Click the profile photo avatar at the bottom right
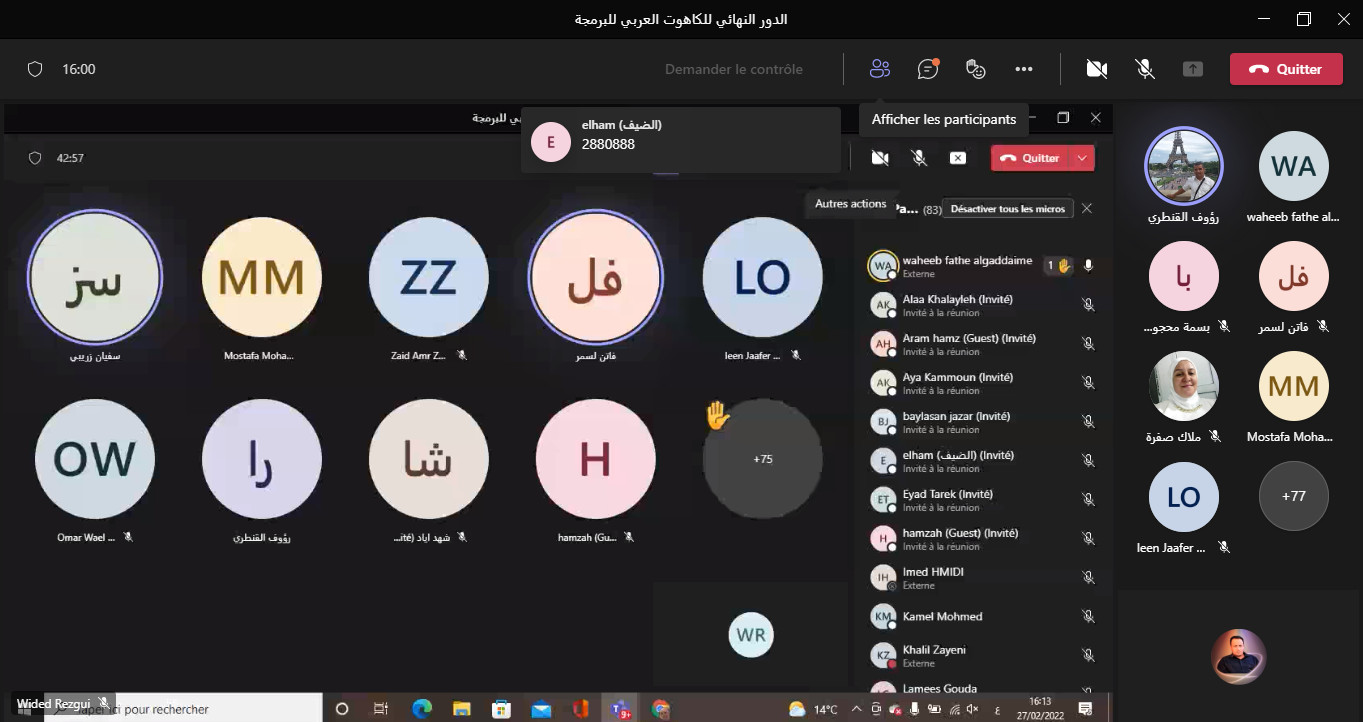The height and width of the screenshot is (722, 1363). point(1239,656)
